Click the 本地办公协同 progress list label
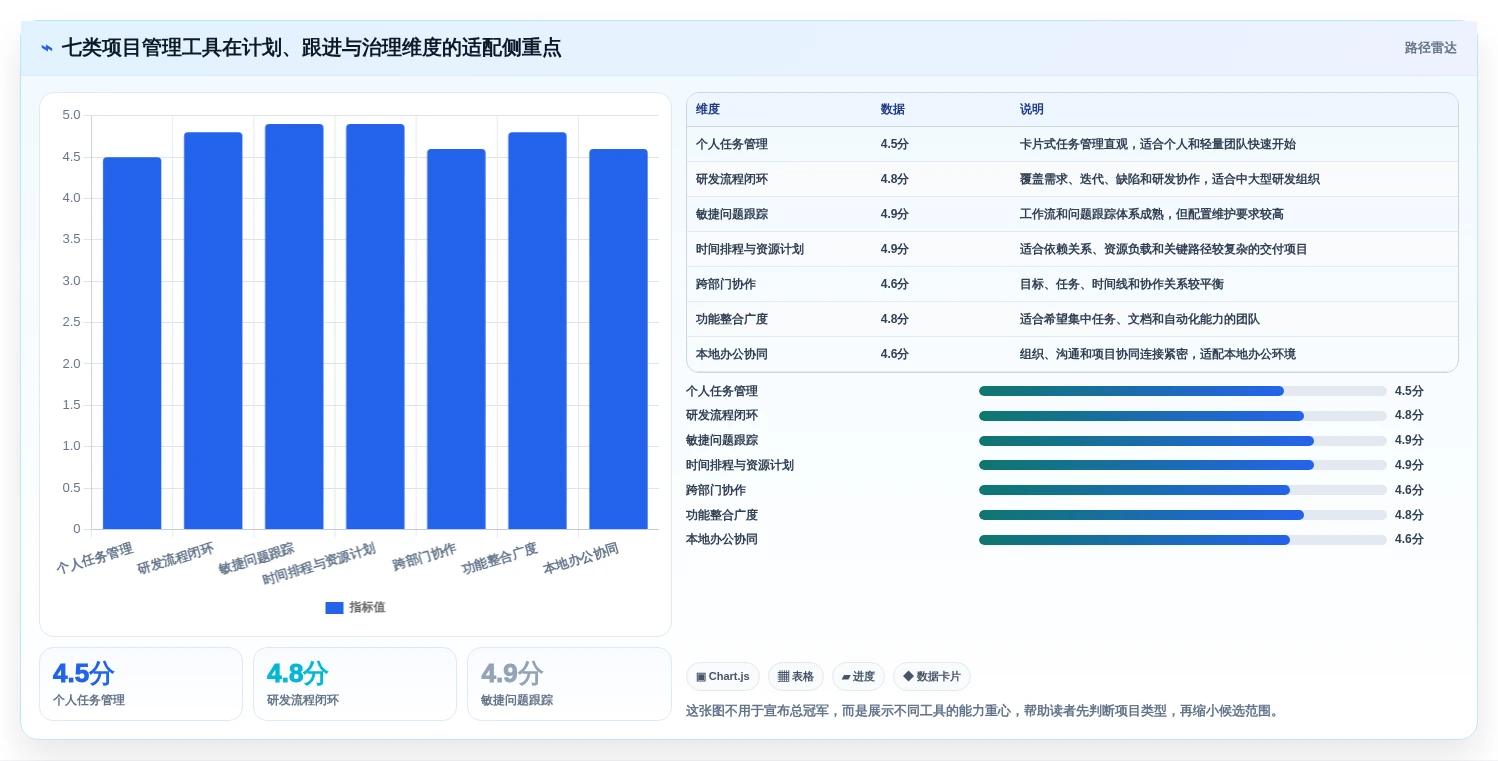 pos(722,540)
